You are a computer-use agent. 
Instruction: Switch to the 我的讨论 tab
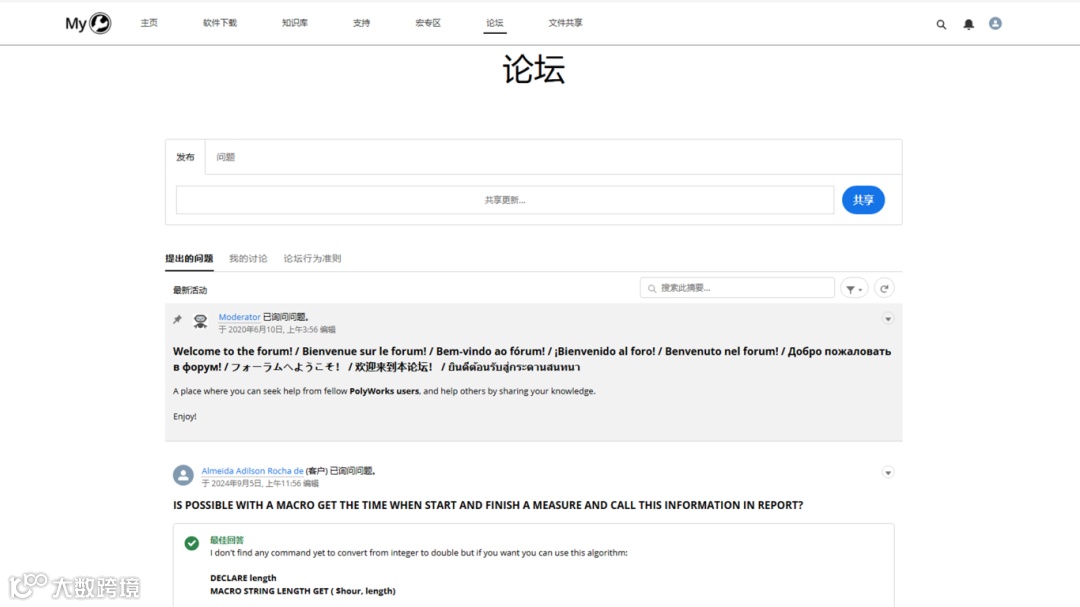[248, 258]
